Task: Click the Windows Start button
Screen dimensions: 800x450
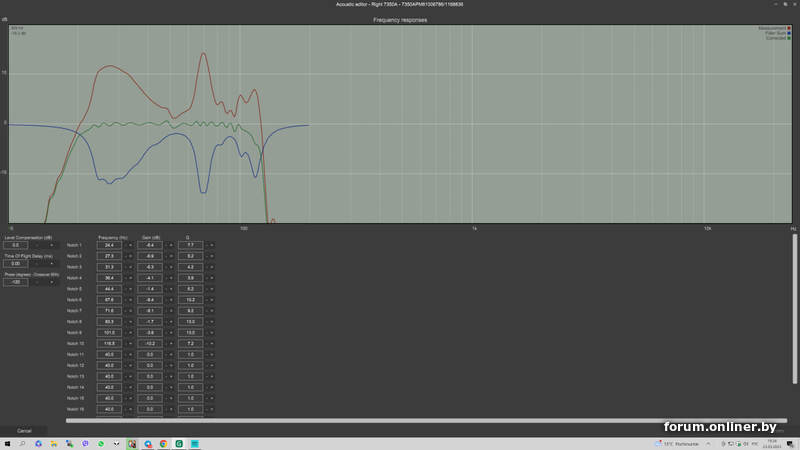Action: pyautogui.click(x=6, y=443)
